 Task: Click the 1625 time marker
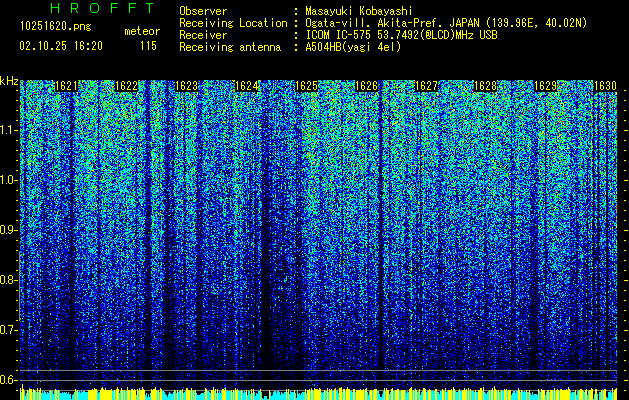coord(306,86)
